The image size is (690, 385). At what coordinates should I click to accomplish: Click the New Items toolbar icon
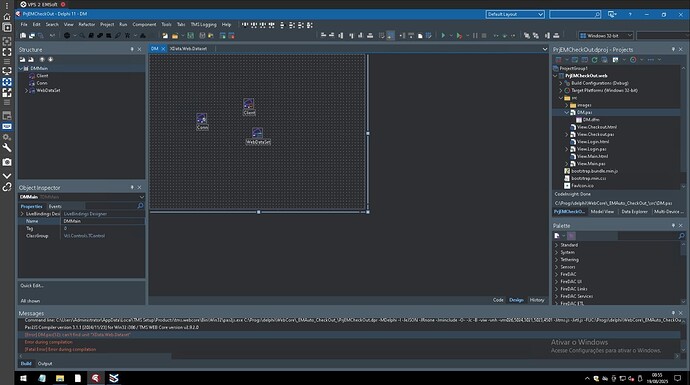(x=165, y=36)
